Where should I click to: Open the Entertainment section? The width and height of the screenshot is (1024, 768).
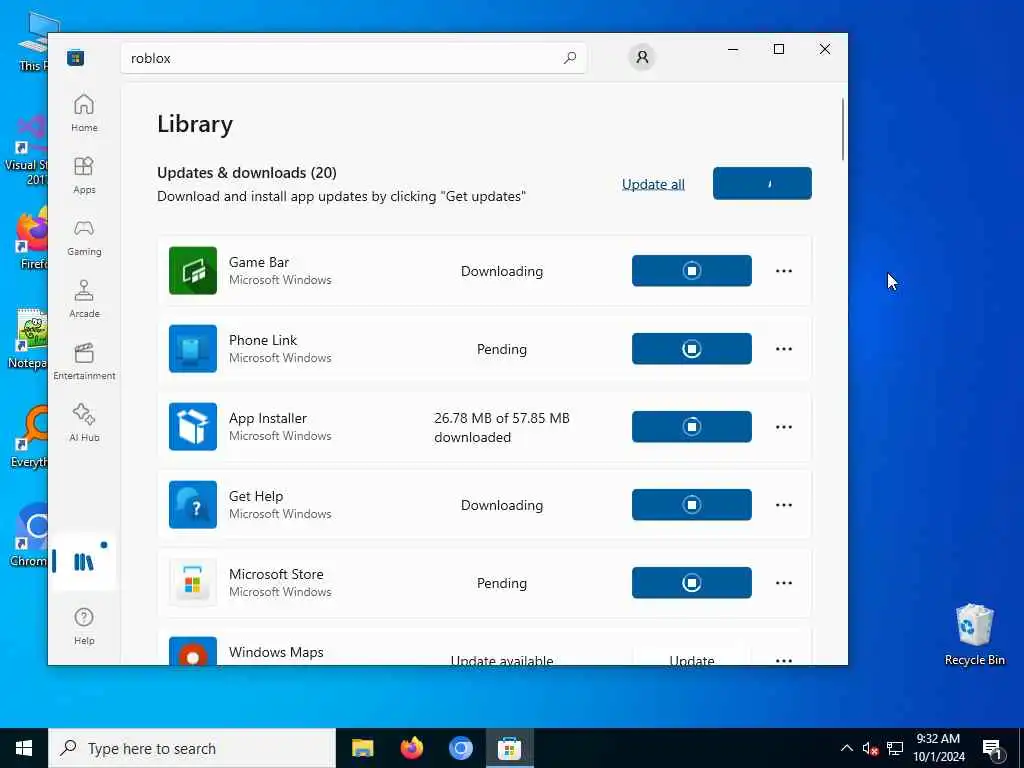click(84, 361)
